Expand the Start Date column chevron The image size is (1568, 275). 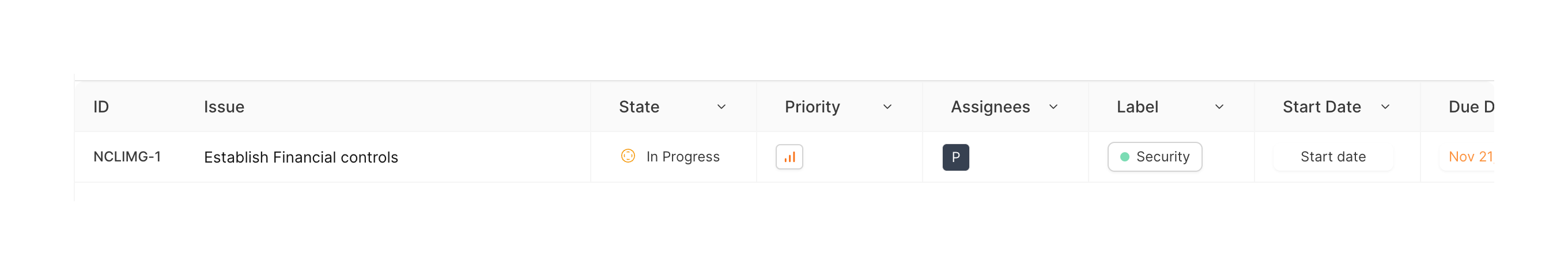pos(1385,107)
